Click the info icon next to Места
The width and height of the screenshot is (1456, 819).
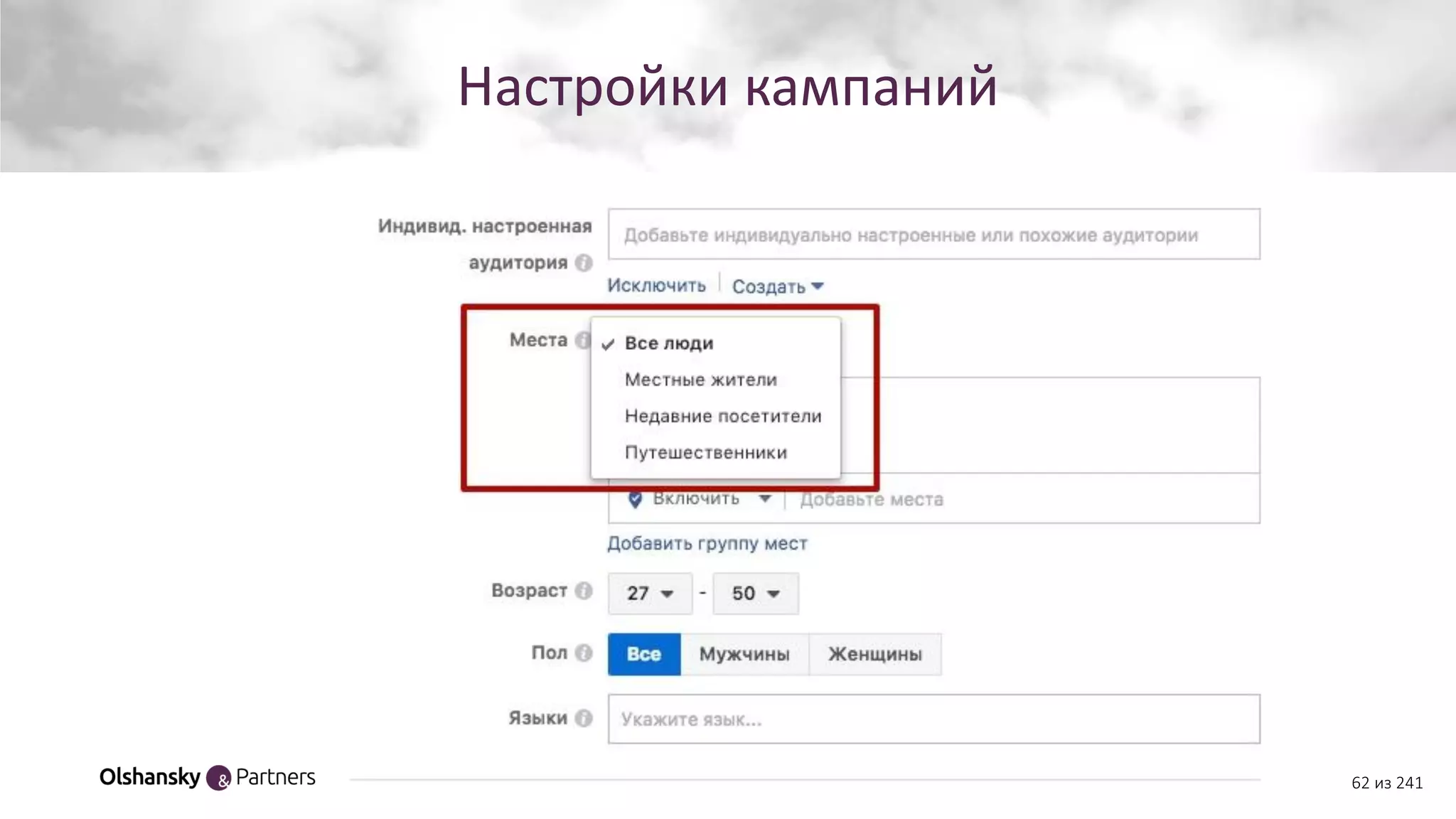pos(582,340)
